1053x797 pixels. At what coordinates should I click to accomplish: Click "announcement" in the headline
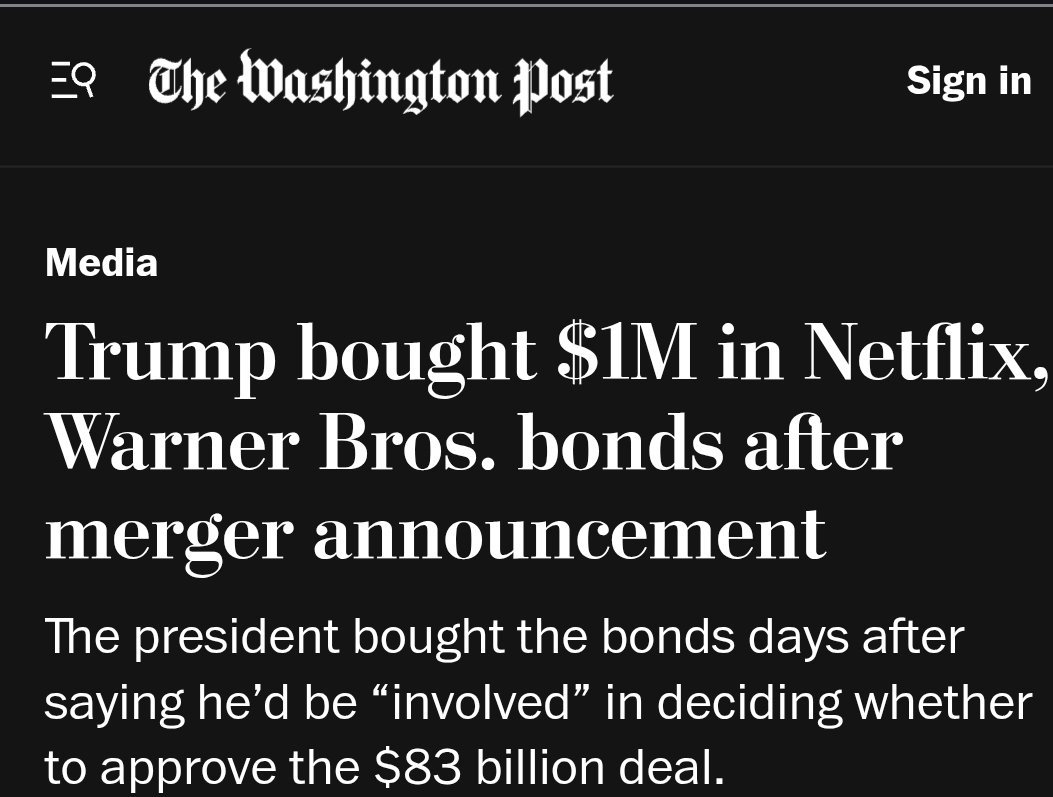pos(569,535)
